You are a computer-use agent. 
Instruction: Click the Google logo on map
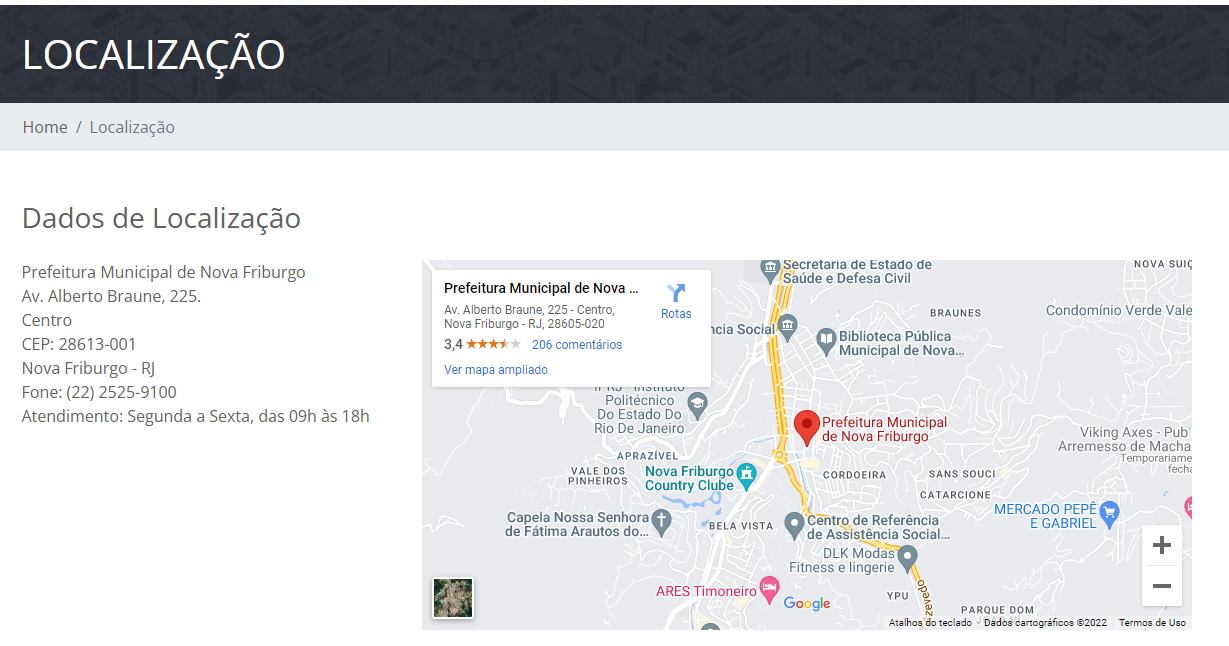pyautogui.click(x=806, y=603)
